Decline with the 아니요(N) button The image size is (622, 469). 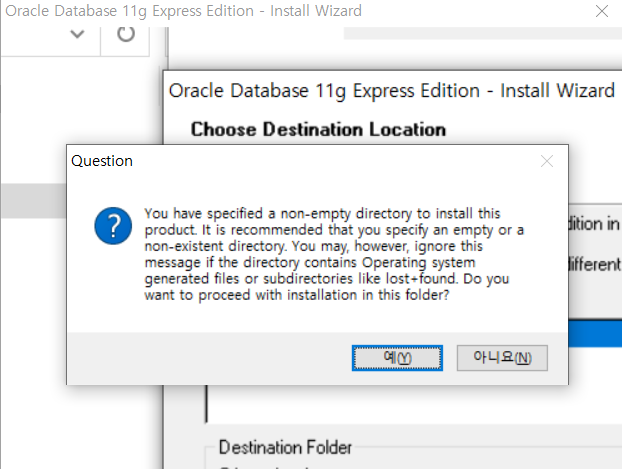click(x=502, y=358)
